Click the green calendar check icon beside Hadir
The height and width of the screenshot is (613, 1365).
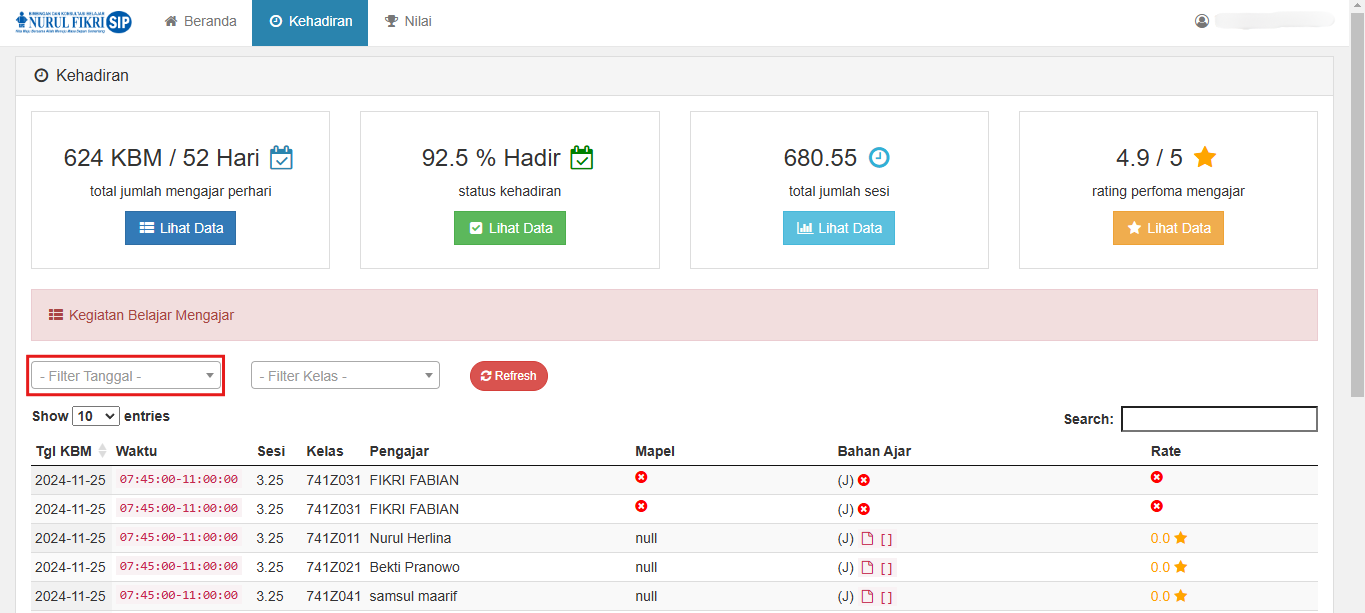[582, 157]
